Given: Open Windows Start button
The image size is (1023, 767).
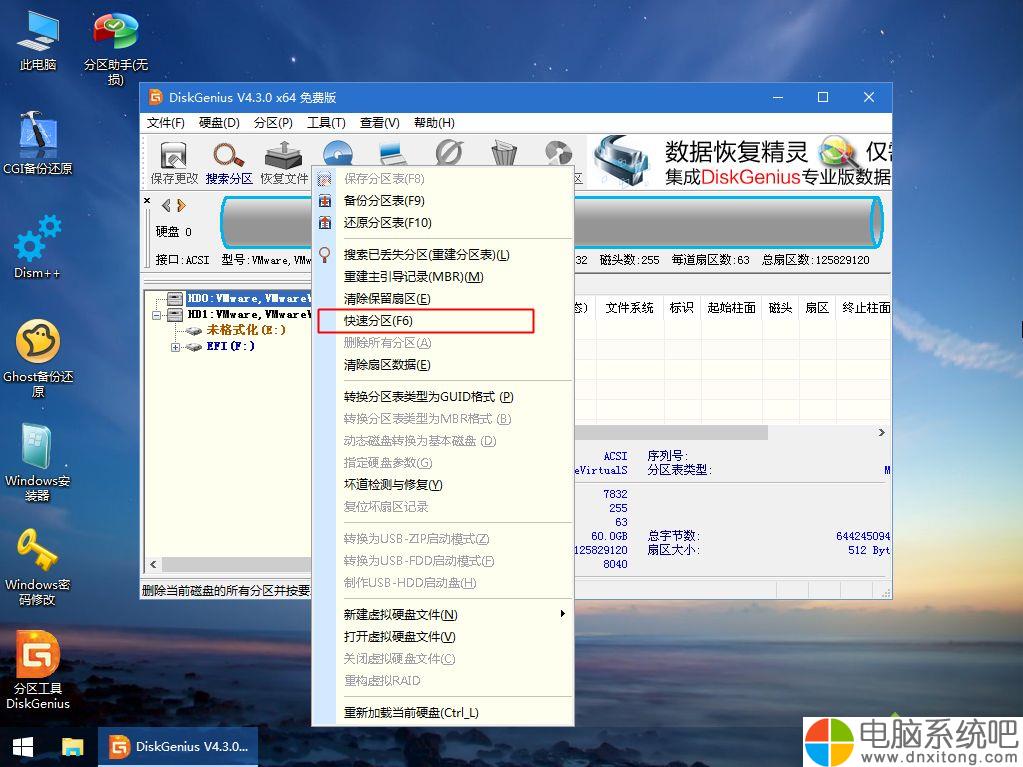Looking at the screenshot, I should pyautogui.click(x=23, y=747).
